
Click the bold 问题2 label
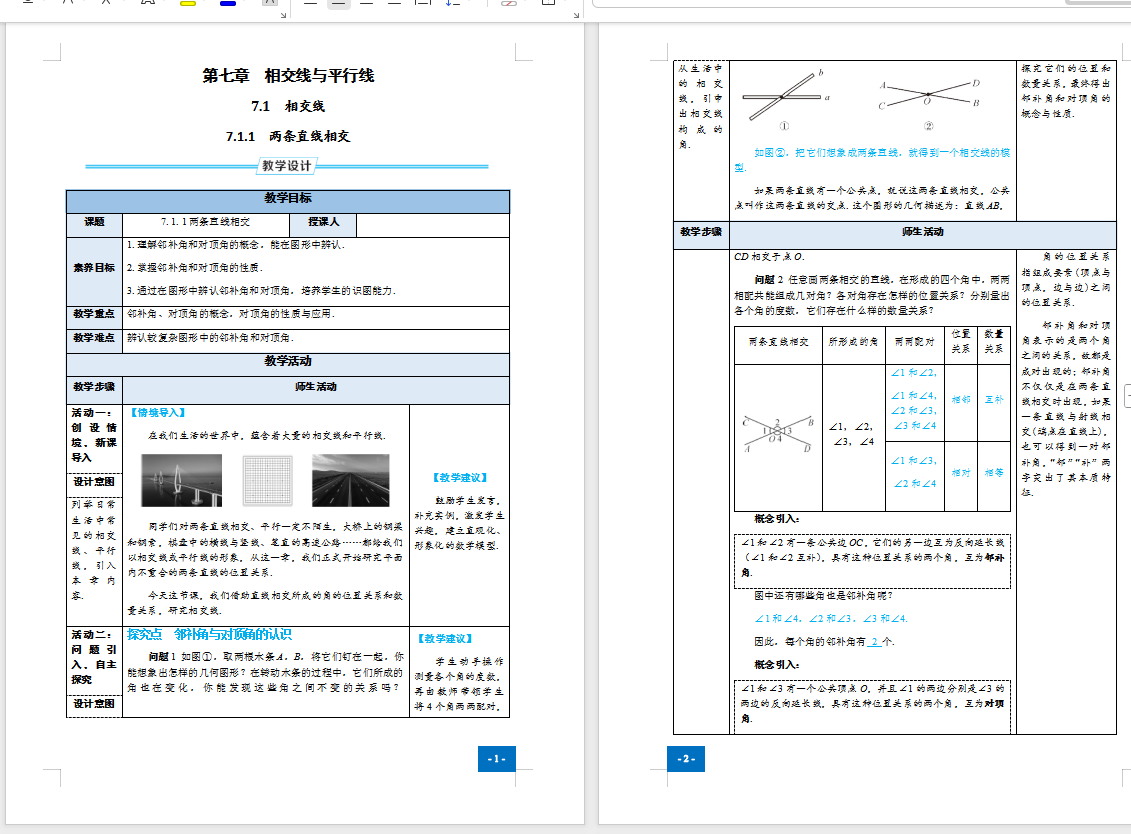coord(769,280)
